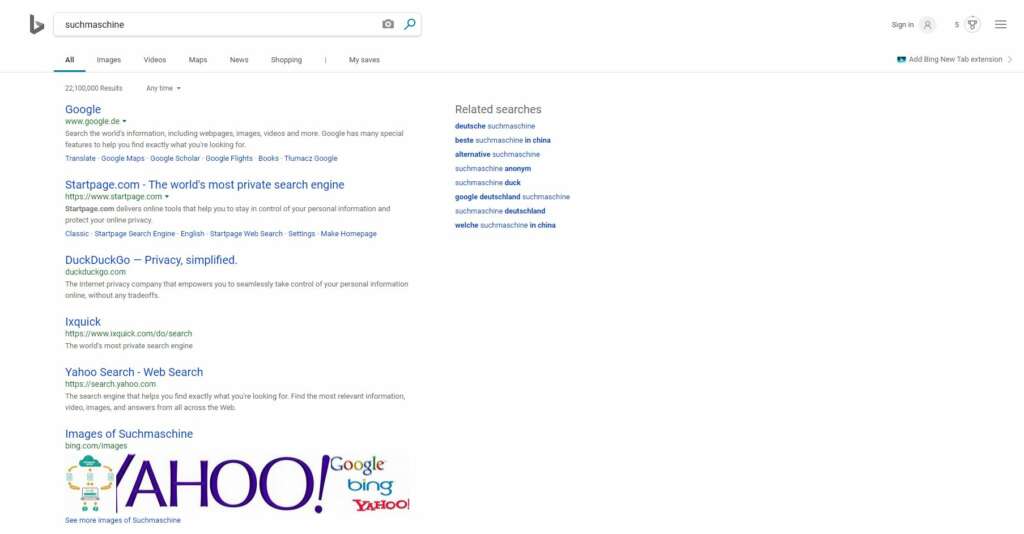Click Google Flights sublink
The height and width of the screenshot is (534, 1024).
pyautogui.click(x=229, y=158)
